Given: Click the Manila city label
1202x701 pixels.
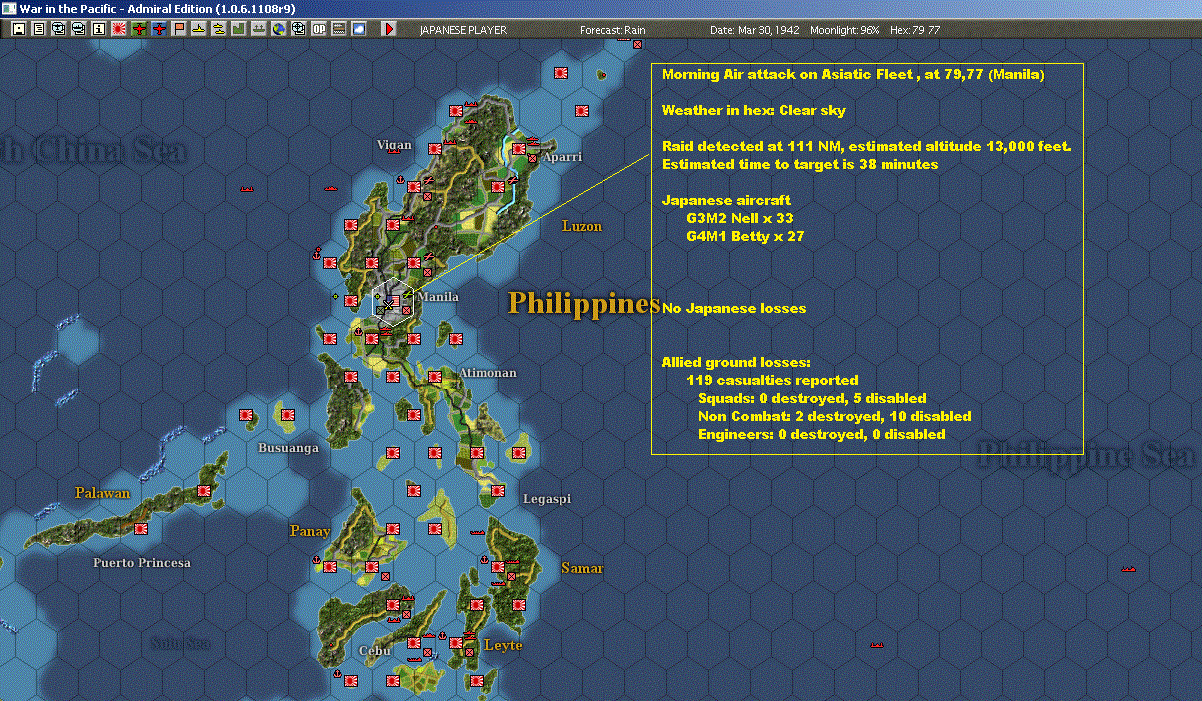Looking at the screenshot, I should (x=438, y=297).
